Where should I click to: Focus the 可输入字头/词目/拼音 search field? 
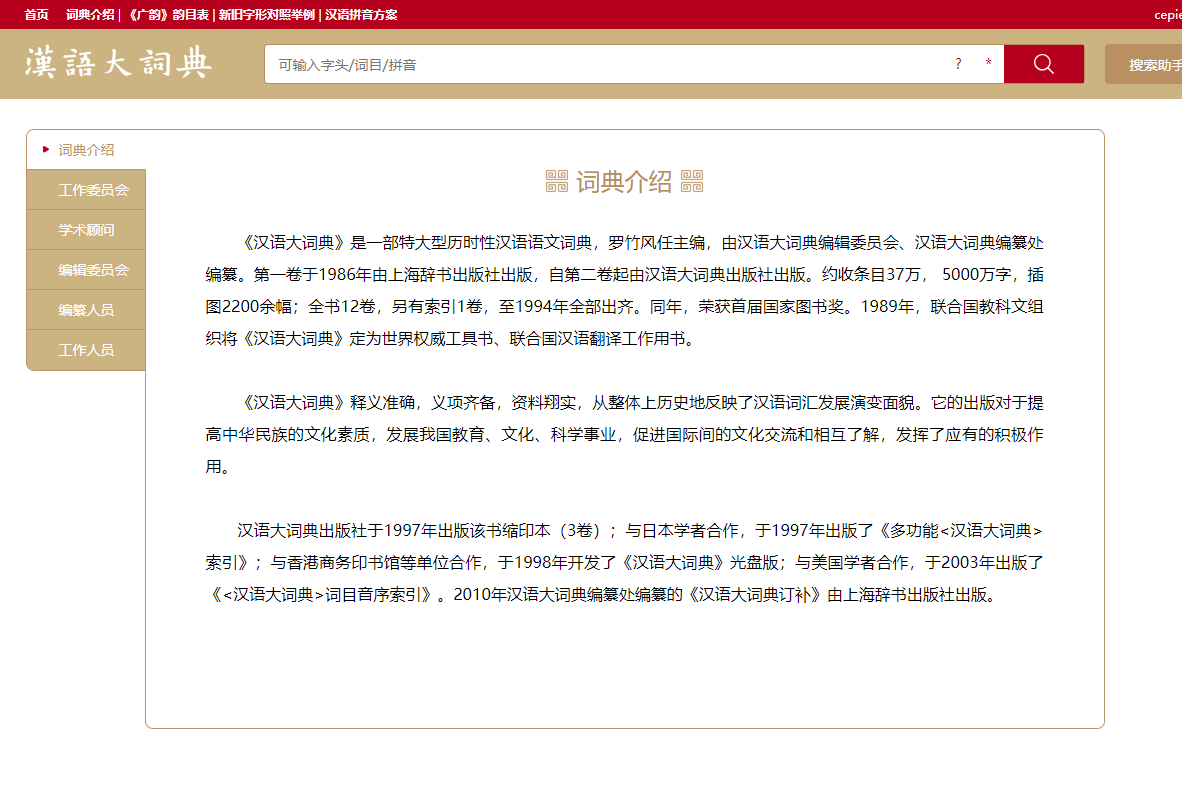click(x=600, y=64)
